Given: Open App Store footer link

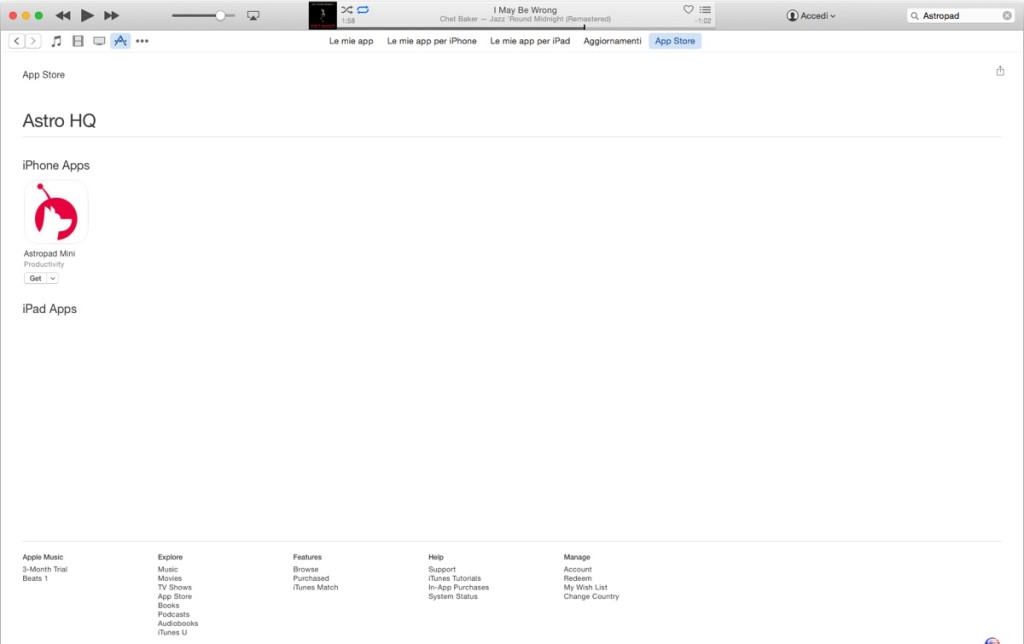Looking at the screenshot, I should 175,597.
